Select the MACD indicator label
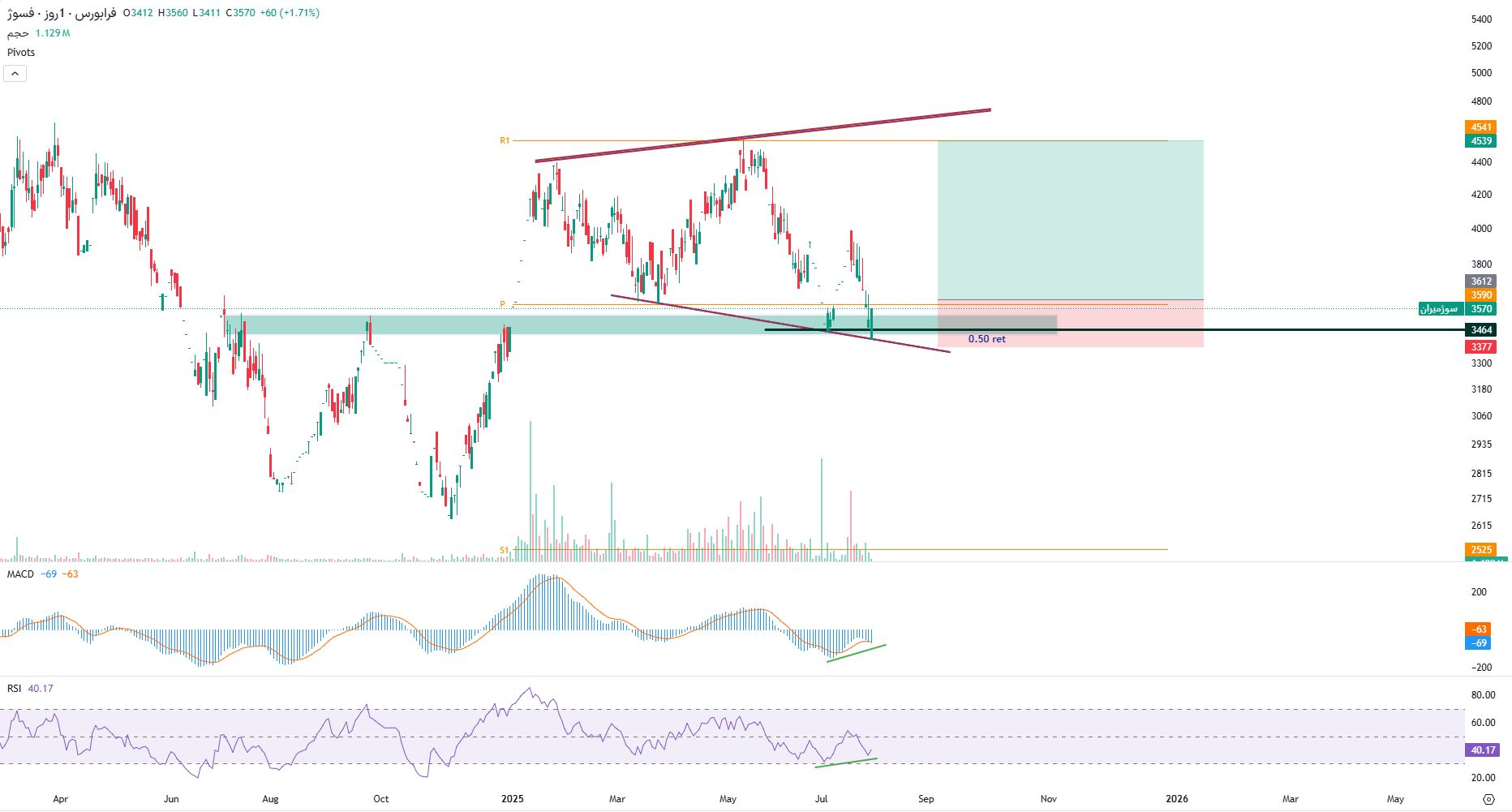Image resolution: width=1512 pixels, height=812 pixels. pyautogui.click(x=20, y=574)
